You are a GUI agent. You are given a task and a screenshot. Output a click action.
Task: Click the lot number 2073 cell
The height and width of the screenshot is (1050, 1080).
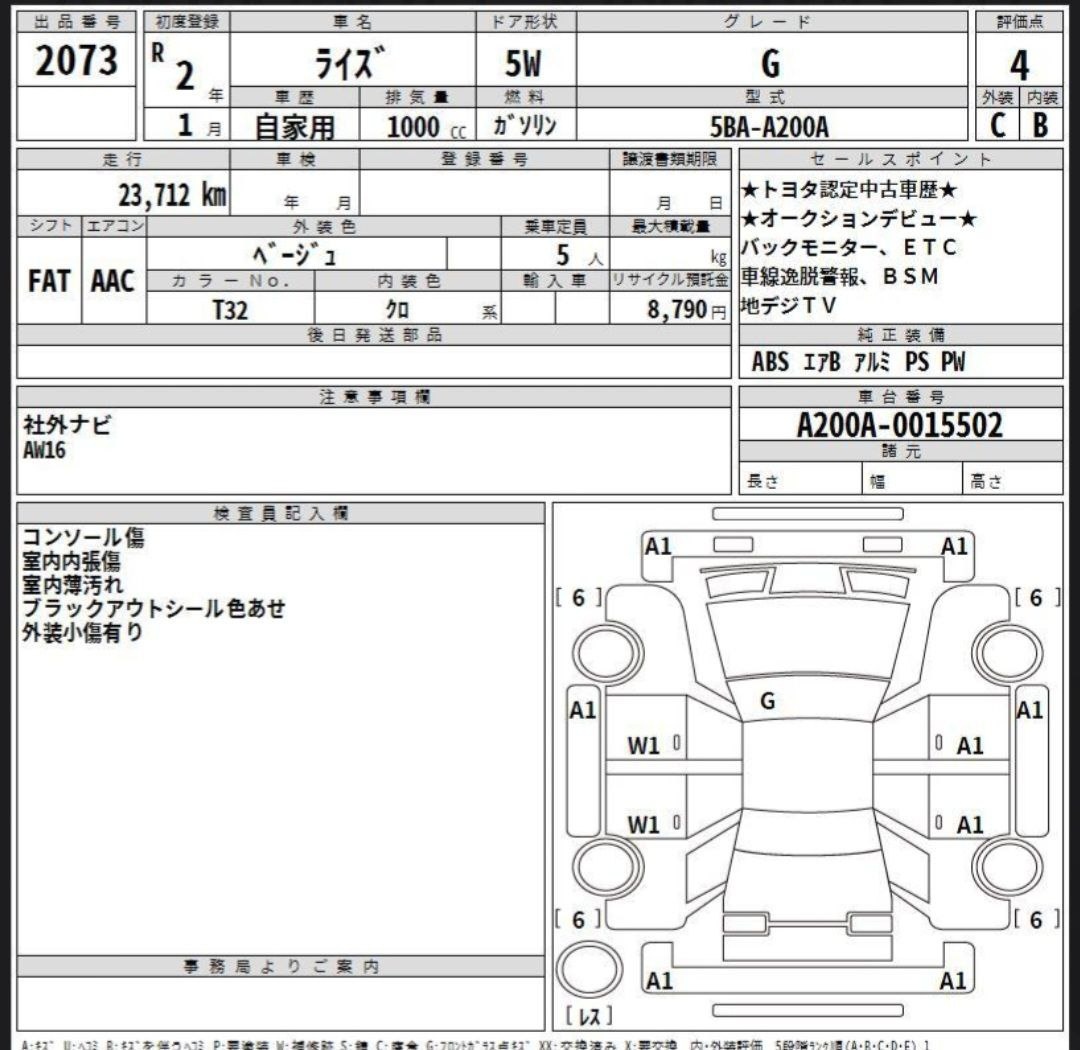pyautogui.click(x=76, y=59)
